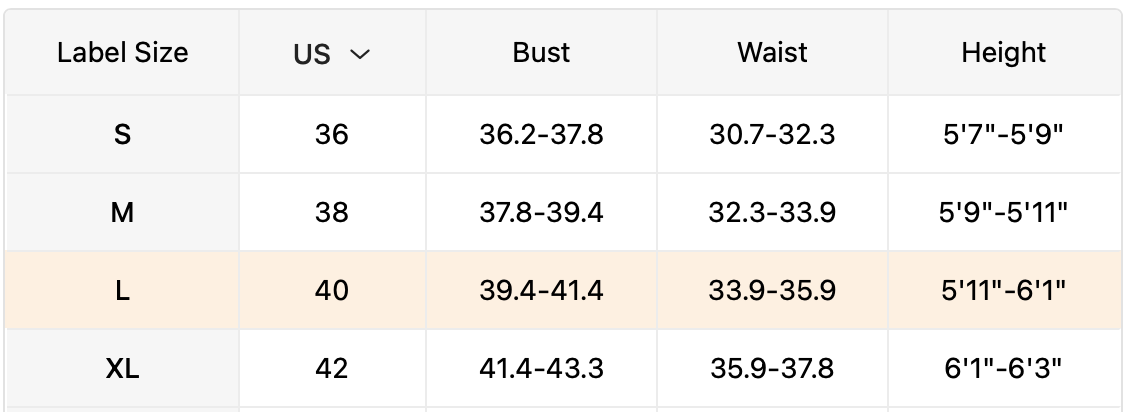The width and height of the screenshot is (1130, 412).
Task: Select the XL label size row
Action: pos(122,369)
